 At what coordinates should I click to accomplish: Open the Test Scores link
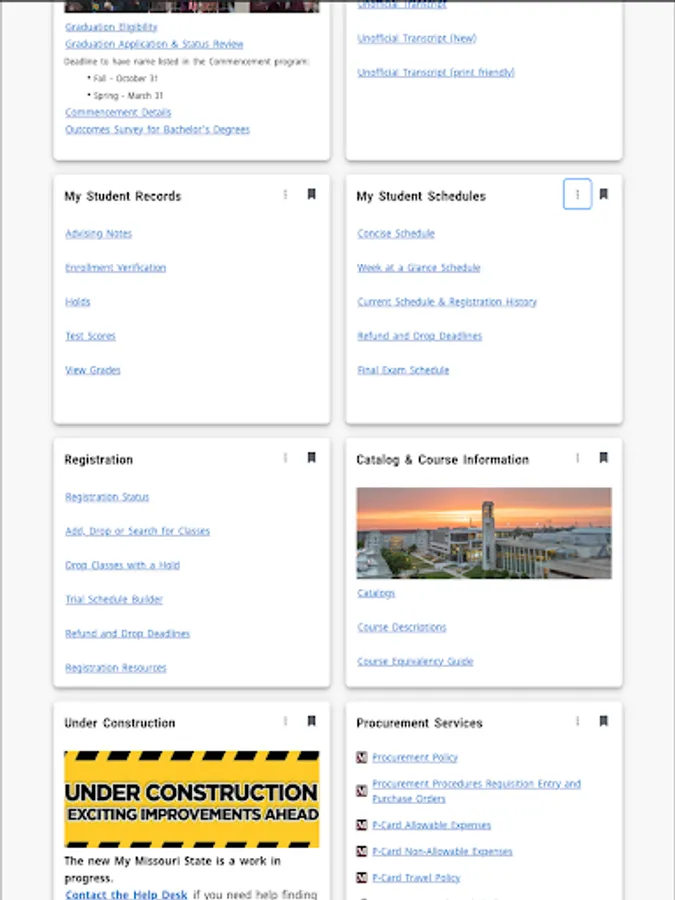click(x=90, y=336)
